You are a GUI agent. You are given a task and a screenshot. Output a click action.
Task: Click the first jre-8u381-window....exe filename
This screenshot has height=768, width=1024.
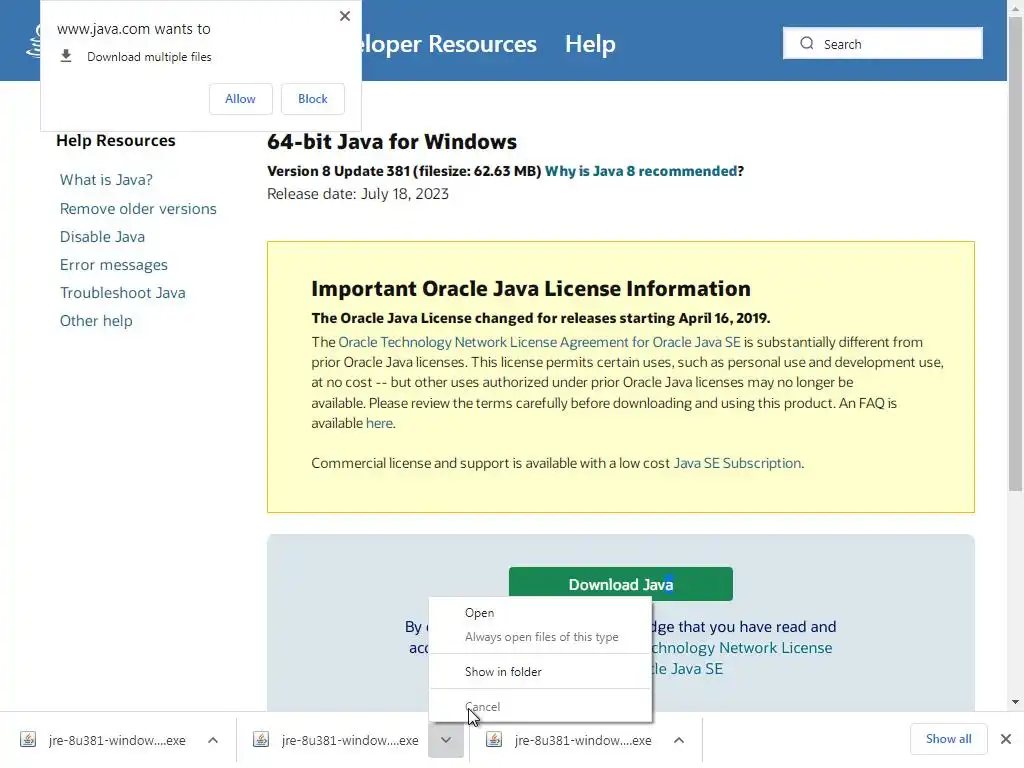coord(117,740)
